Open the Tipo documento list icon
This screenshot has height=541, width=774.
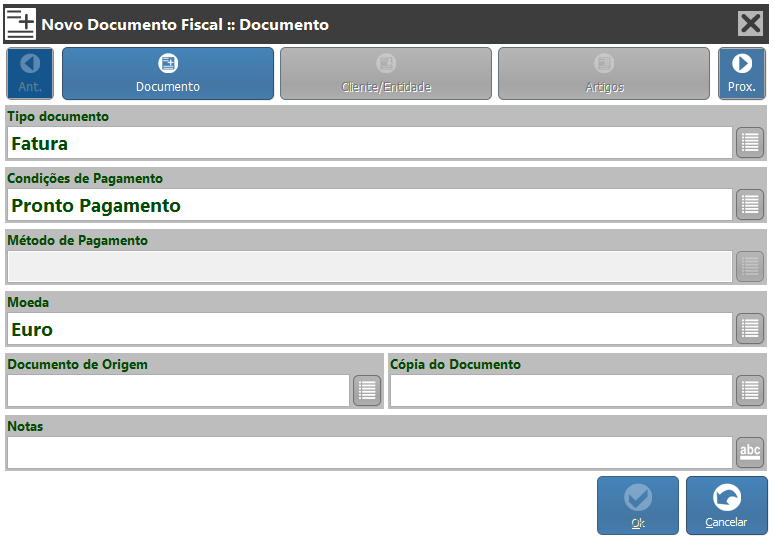(750, 143)
